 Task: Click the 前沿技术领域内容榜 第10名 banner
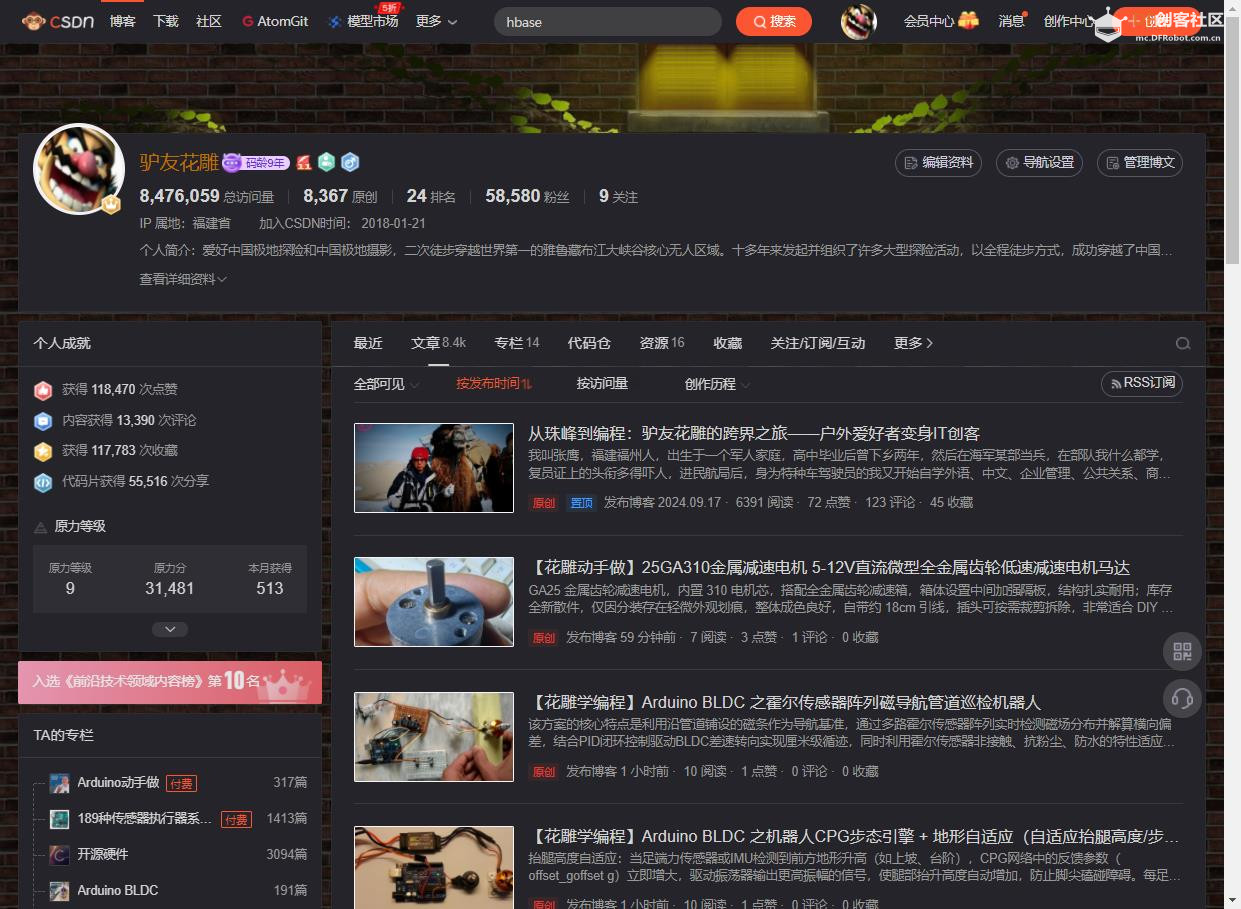tap(170, 682)
